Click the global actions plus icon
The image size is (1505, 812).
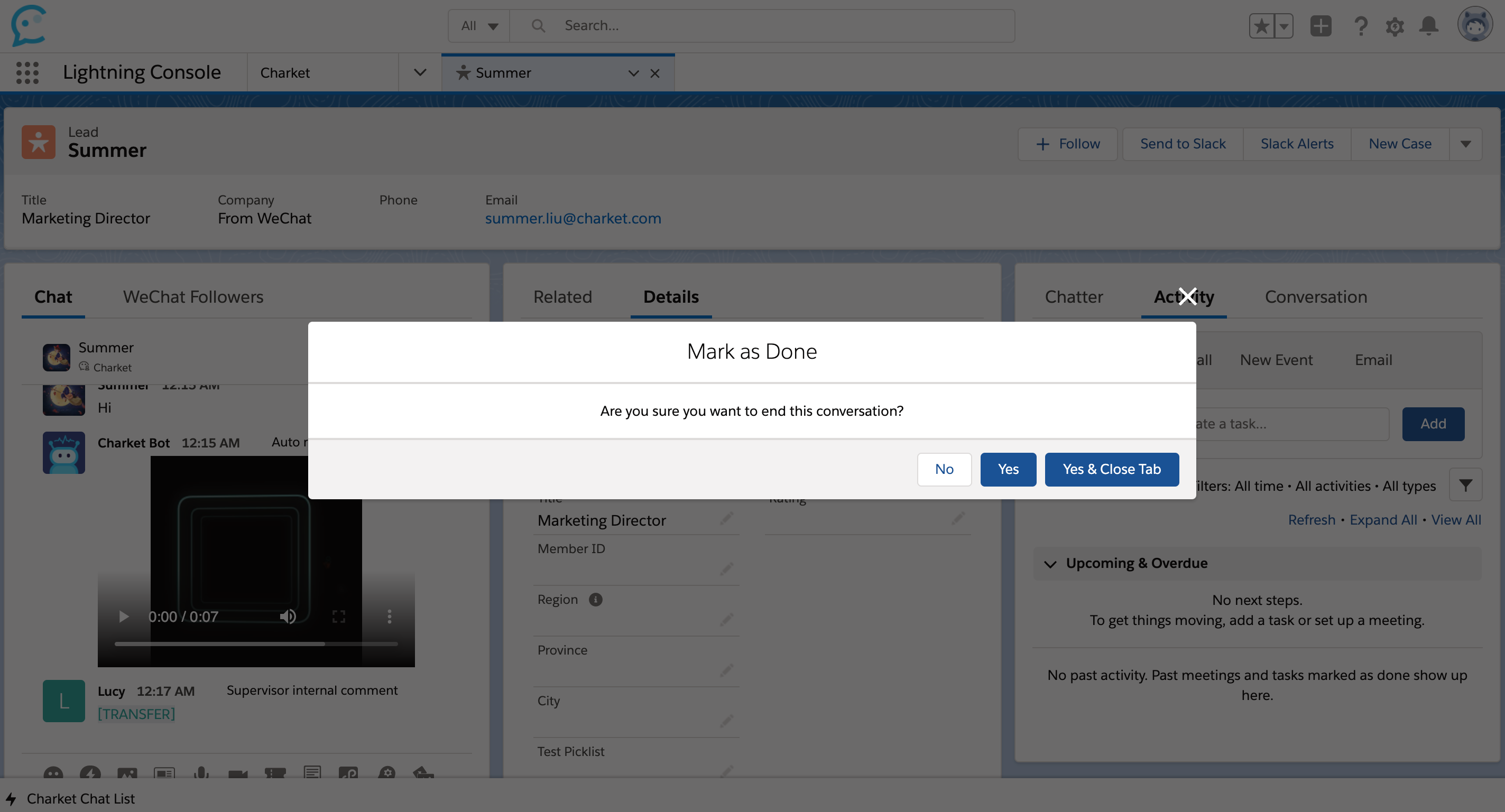pyautogui.click(x=1321, y=26)
